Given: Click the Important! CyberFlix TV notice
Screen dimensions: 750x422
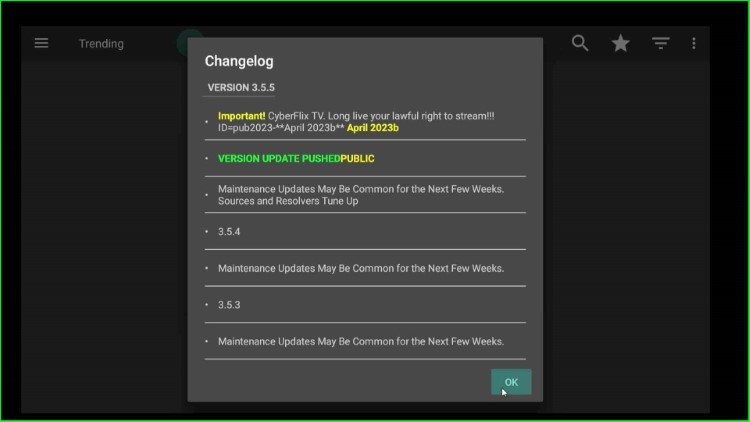Looking at the screenshot, I should [356, 122].
